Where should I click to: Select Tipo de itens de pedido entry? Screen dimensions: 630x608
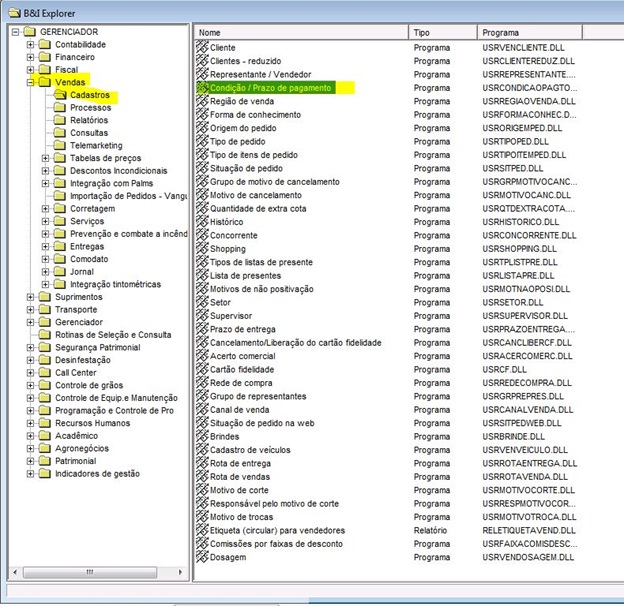click(x=254, y=155)
